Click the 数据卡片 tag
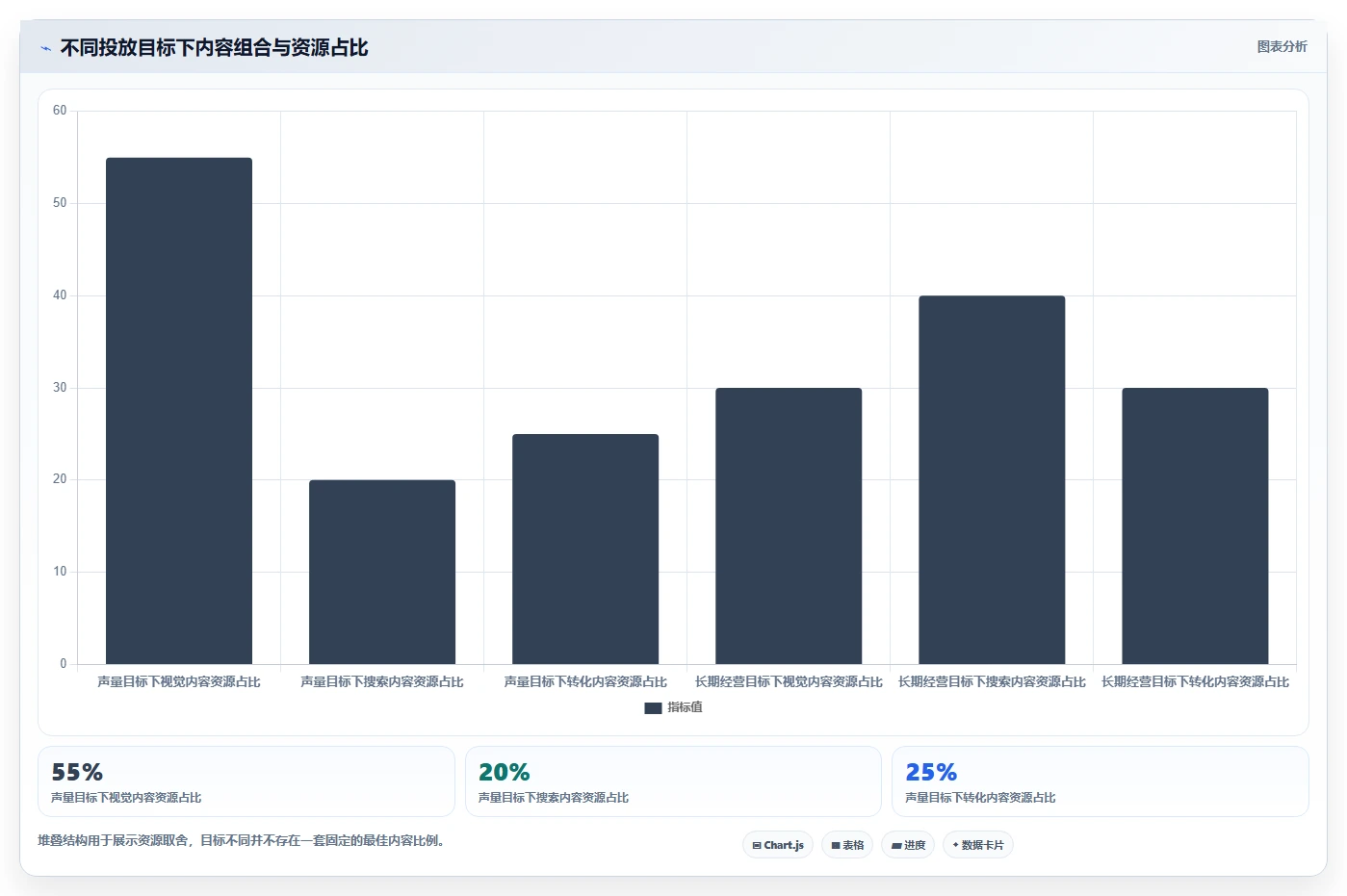 click(978, 845)
